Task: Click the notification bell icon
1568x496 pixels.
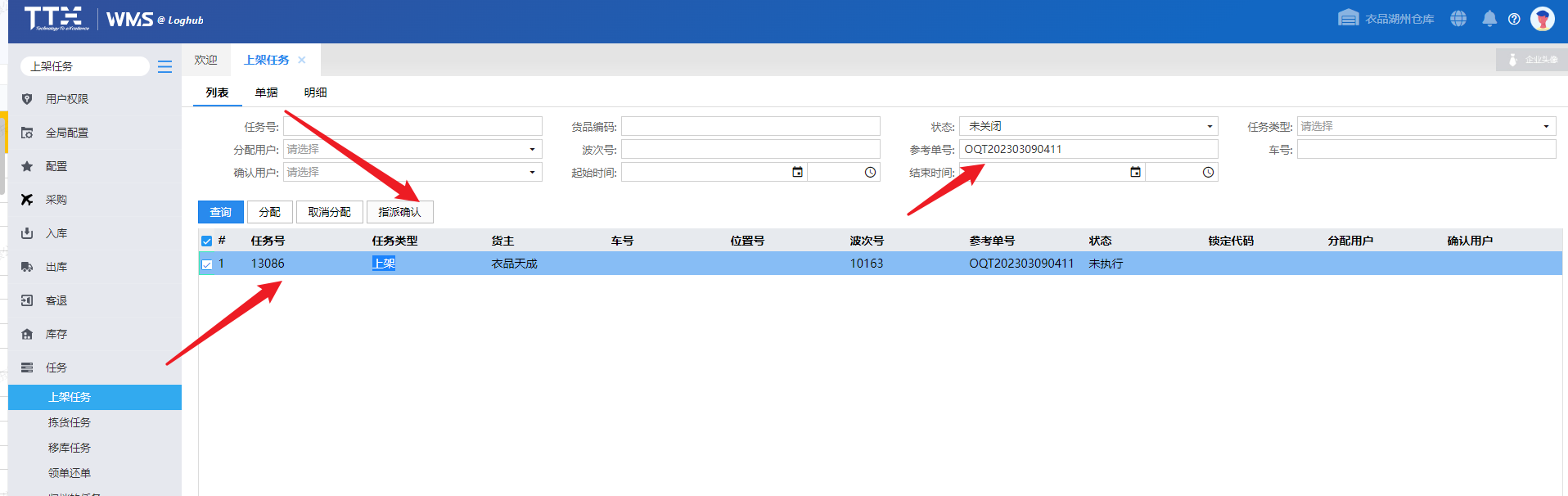Action: tap(1489, 19)
